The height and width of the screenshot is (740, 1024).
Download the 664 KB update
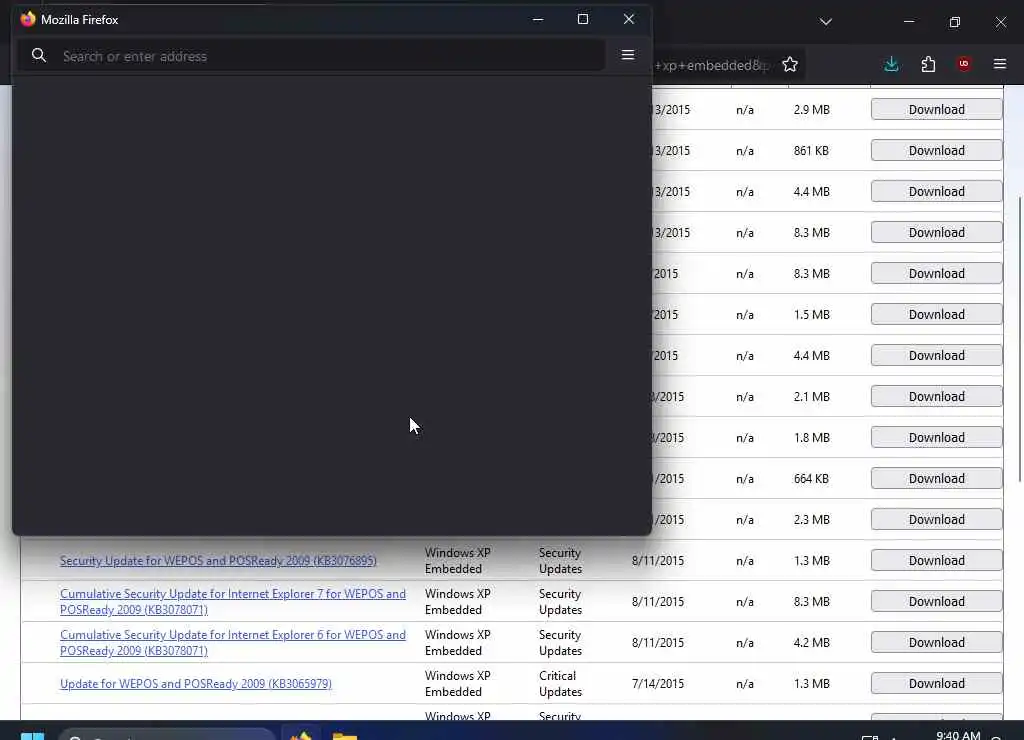[936, 479]
